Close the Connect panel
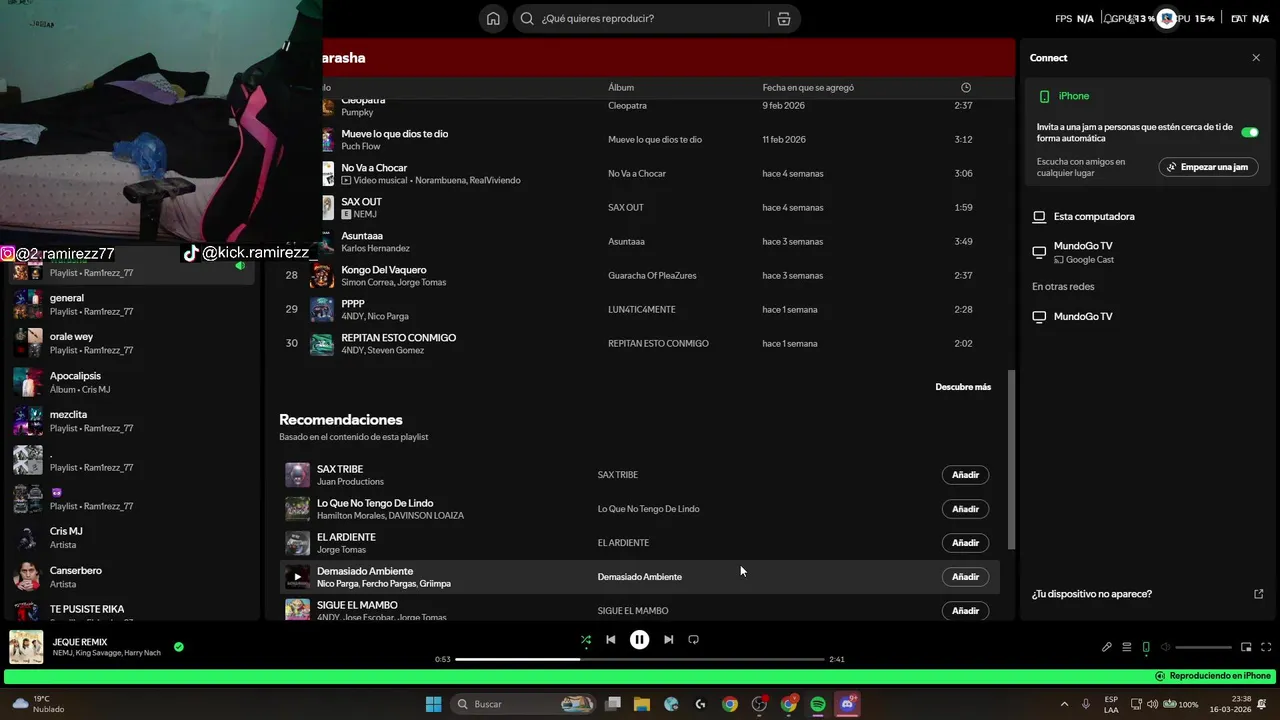Image resolution: width=1280 pixels, height=720 pixels. tap(1256, 58)
